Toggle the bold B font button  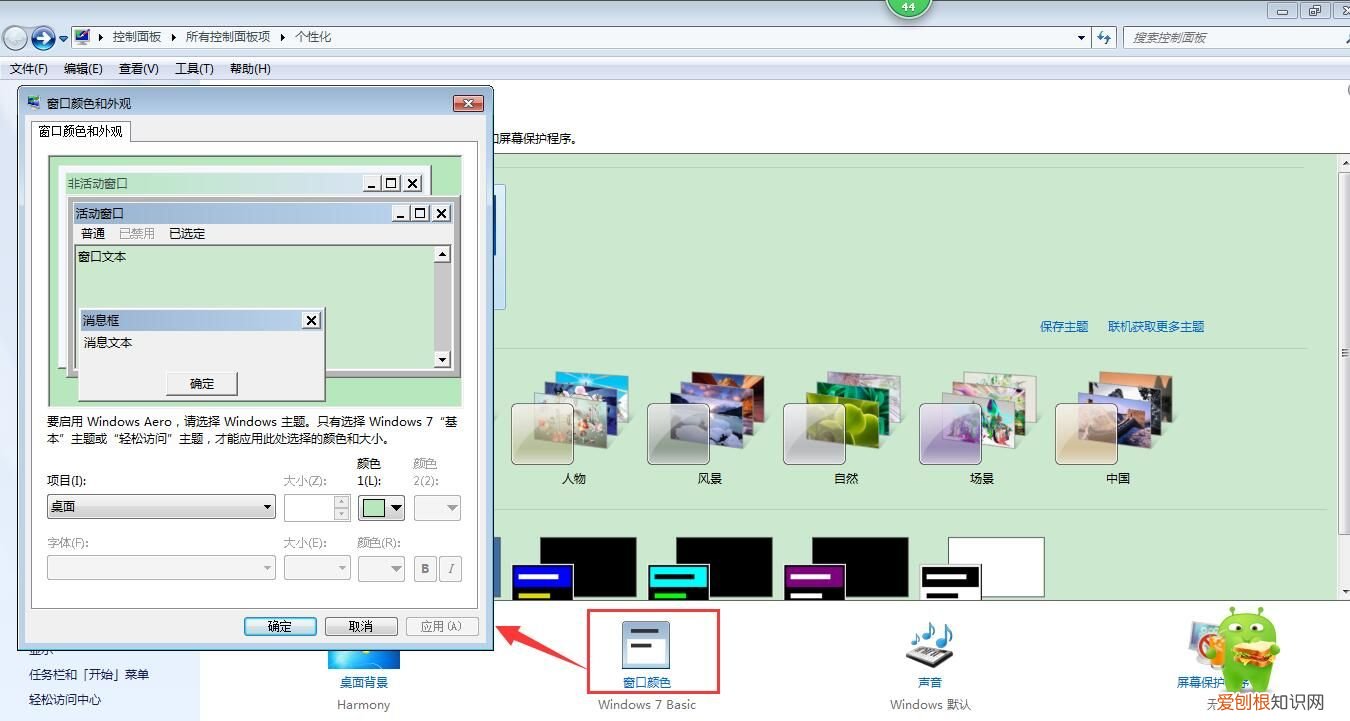tap(425, 568)
